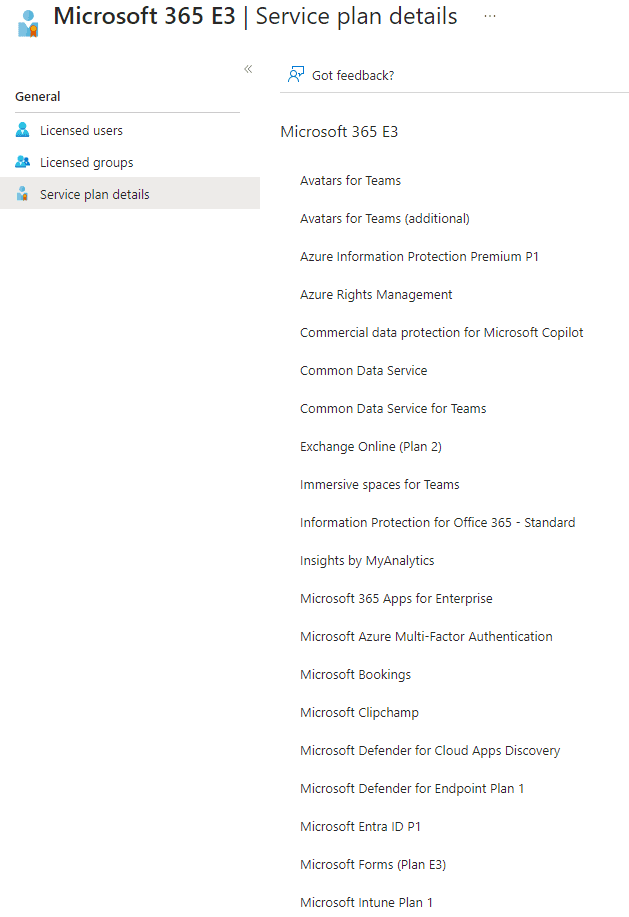
Task: Collapse the sidebar with double chevron
Action: point(248,69)
